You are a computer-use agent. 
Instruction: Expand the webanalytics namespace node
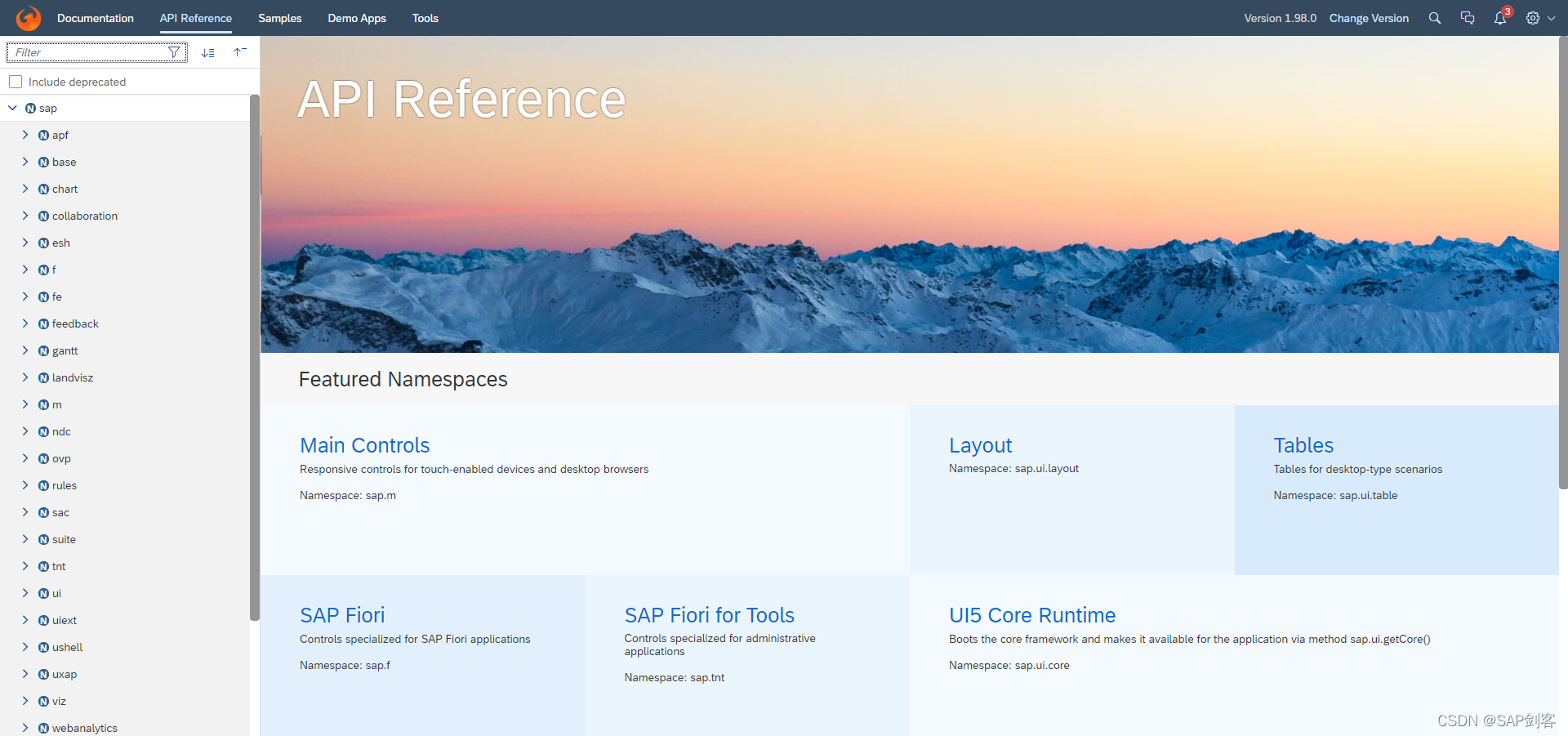[x=25, y=728]
